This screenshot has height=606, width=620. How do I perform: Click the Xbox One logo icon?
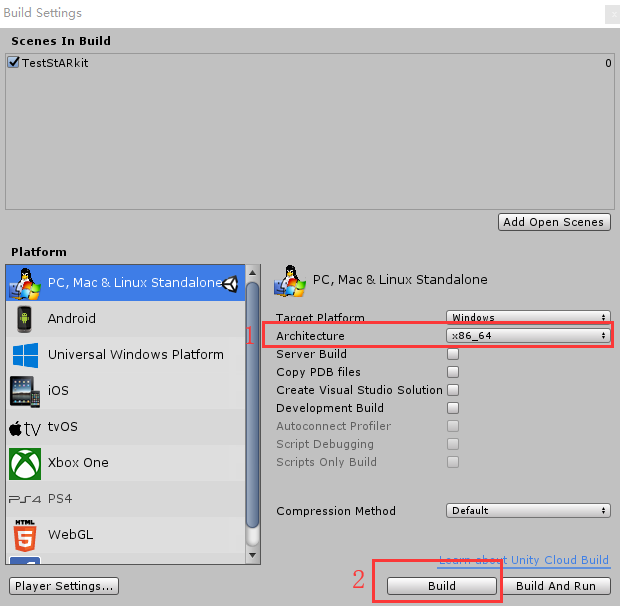tap(25, 464)
